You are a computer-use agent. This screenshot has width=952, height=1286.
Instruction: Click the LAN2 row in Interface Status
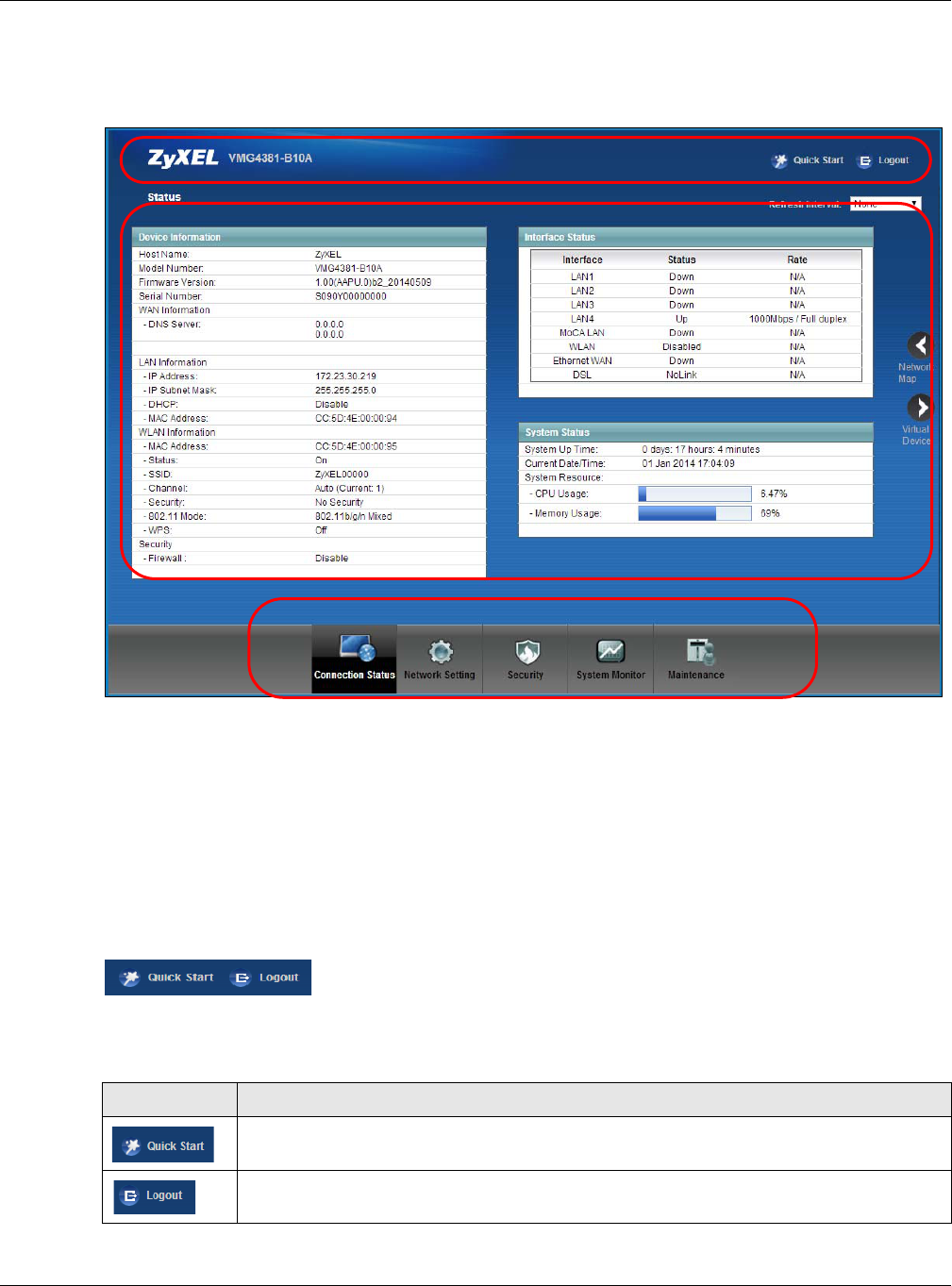(696, 291)
